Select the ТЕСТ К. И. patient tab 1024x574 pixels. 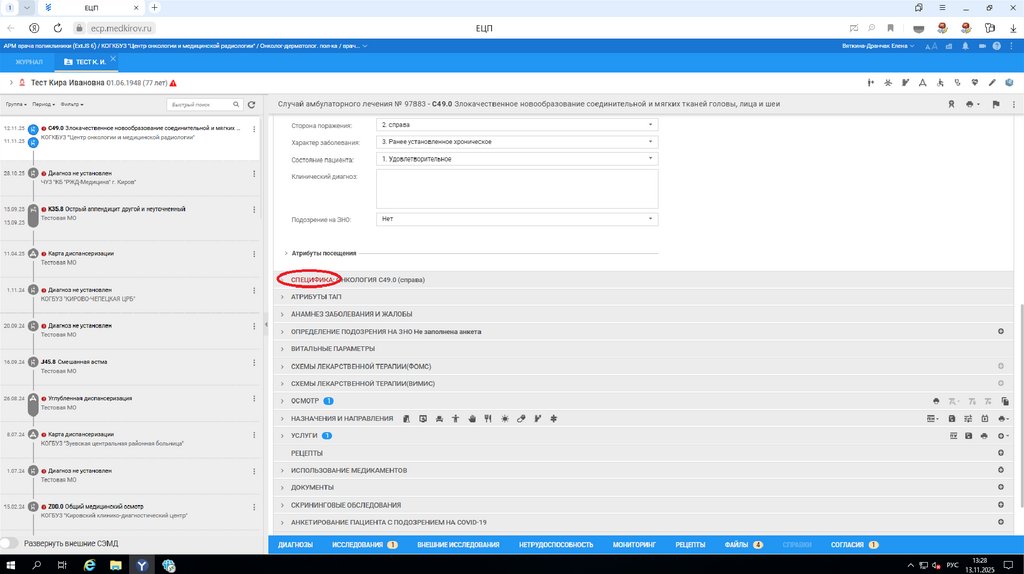click(x=85, y=62)
